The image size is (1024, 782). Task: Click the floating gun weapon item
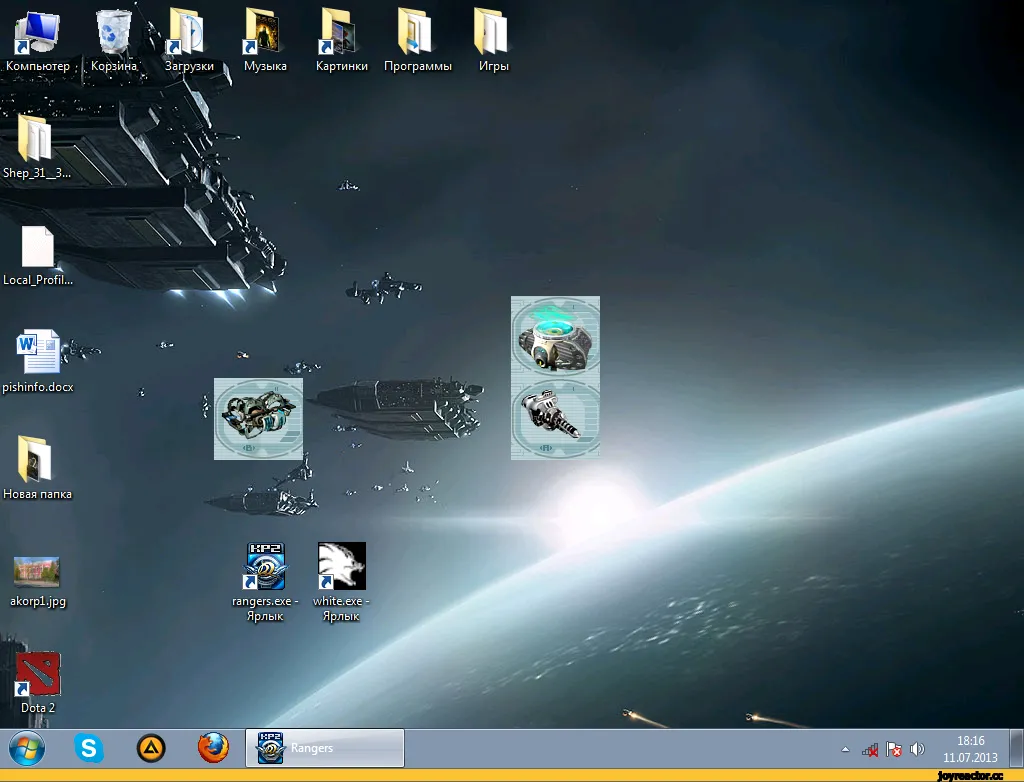[x=555, y=419]
